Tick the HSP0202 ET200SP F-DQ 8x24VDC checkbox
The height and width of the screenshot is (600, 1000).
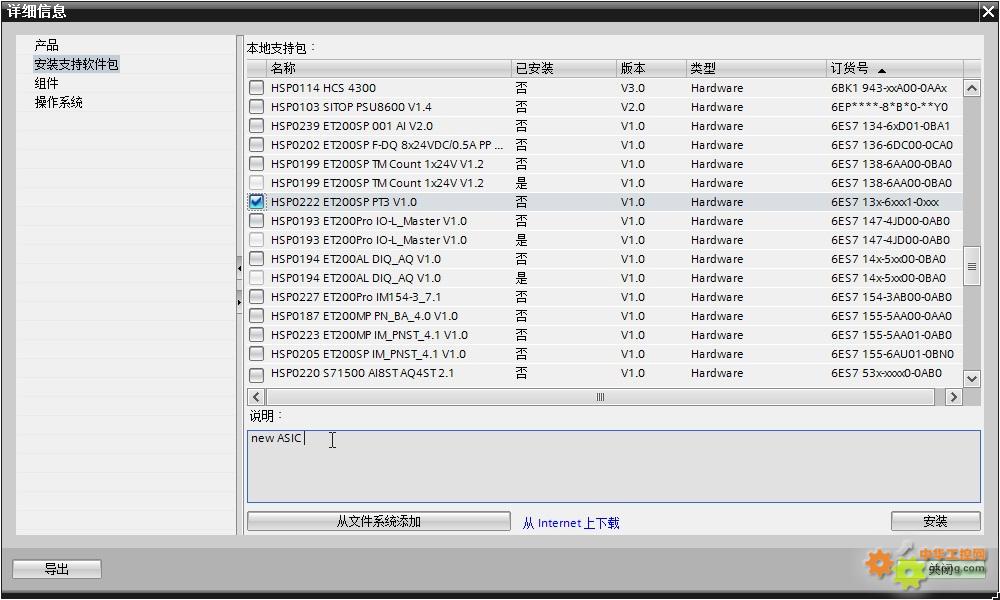click(x=256, y=145)
